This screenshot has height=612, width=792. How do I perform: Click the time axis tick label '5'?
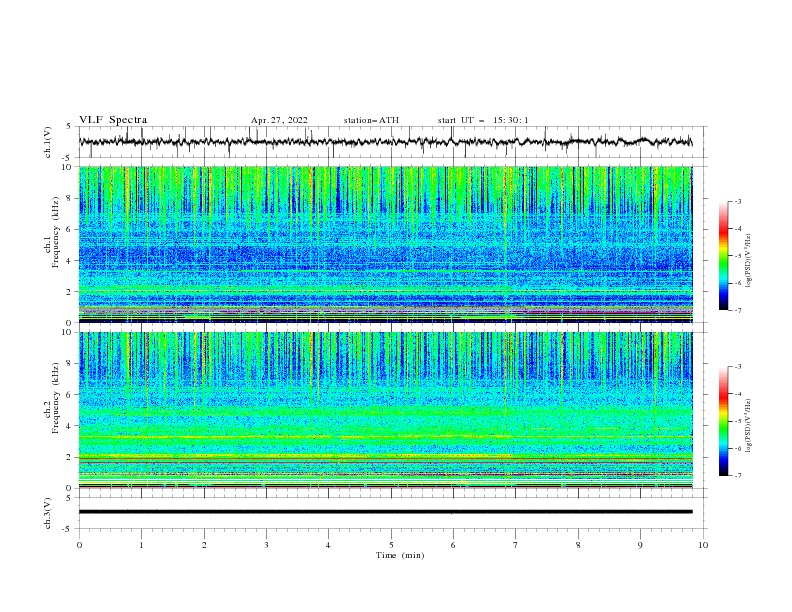coord(391,545)
